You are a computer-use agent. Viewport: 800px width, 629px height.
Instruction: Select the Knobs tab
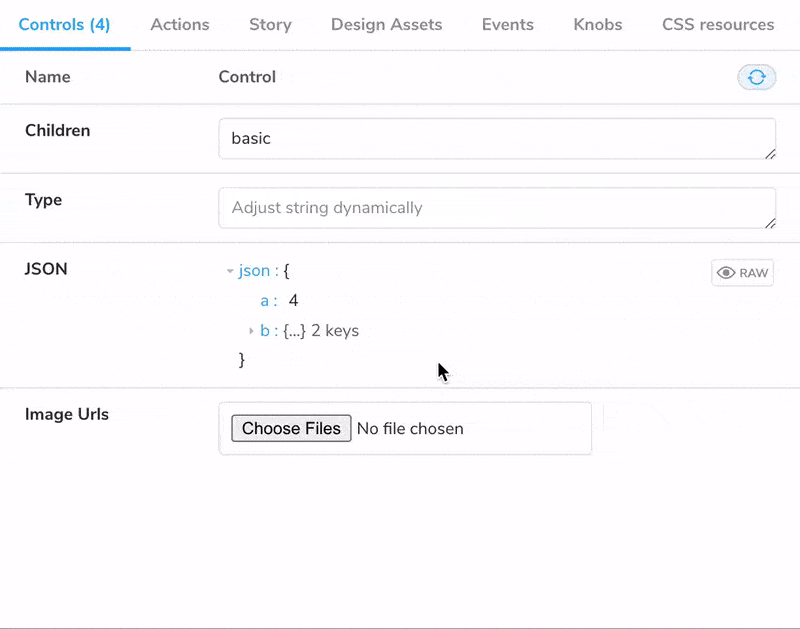597,24
